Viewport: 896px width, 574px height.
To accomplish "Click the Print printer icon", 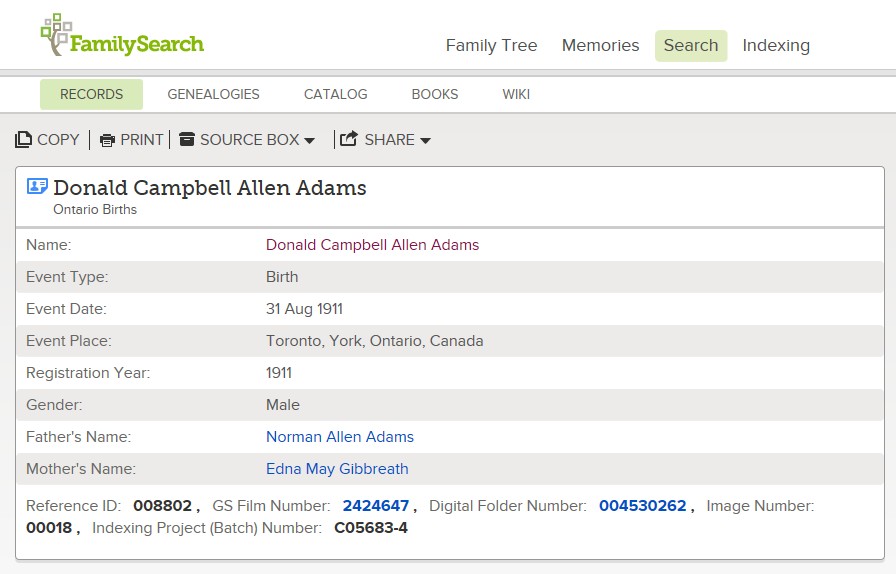I will (107, 140).
